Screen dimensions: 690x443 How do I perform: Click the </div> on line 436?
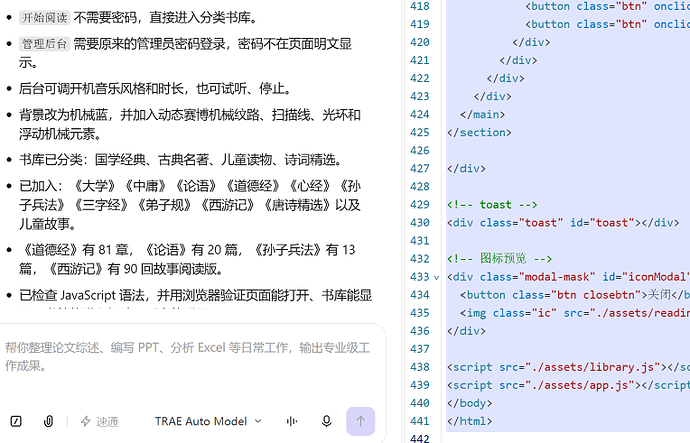[x=466, y=331]
